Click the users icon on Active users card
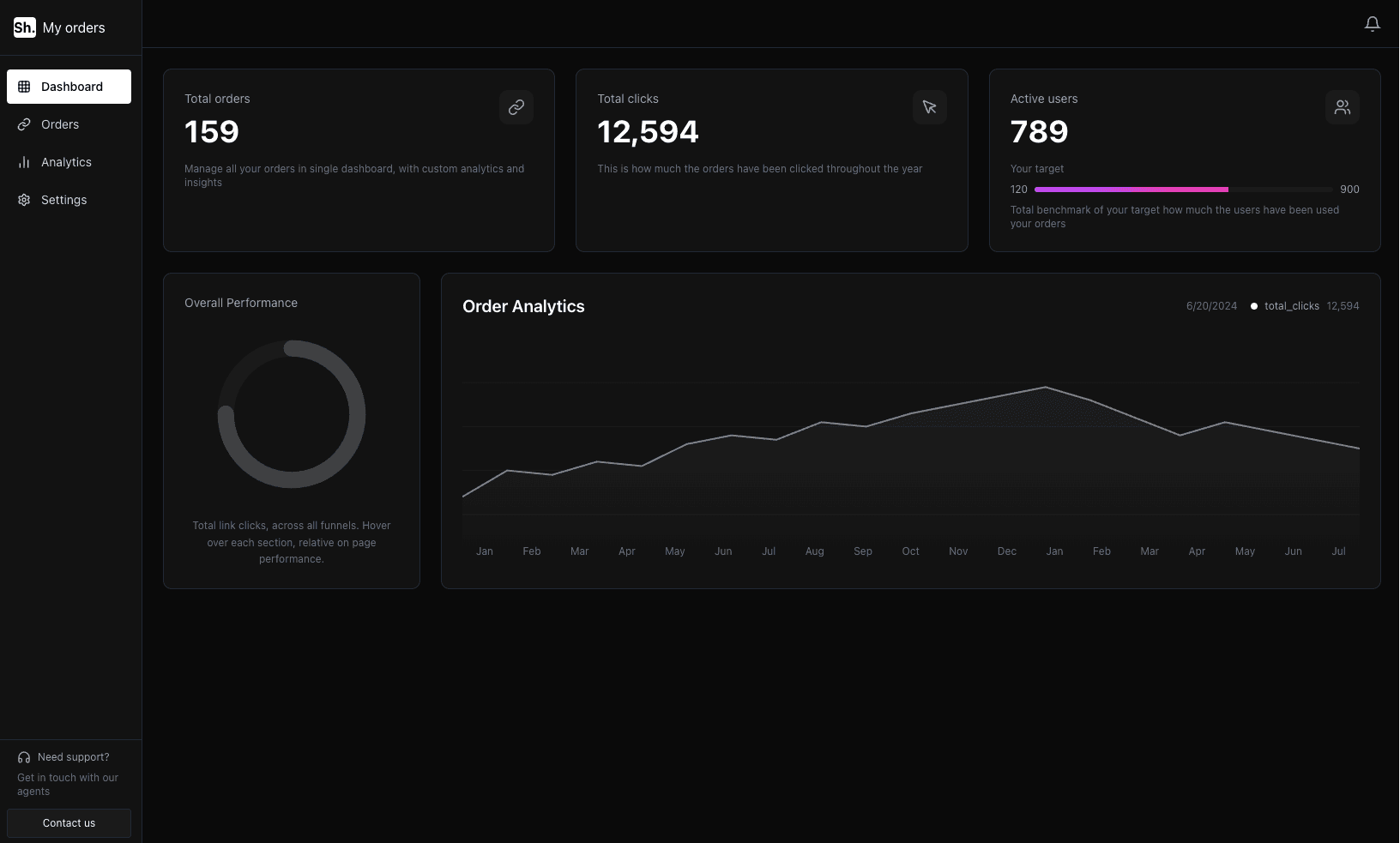Viewport: 1400px width, 843px height. [x=1343, y=107]
